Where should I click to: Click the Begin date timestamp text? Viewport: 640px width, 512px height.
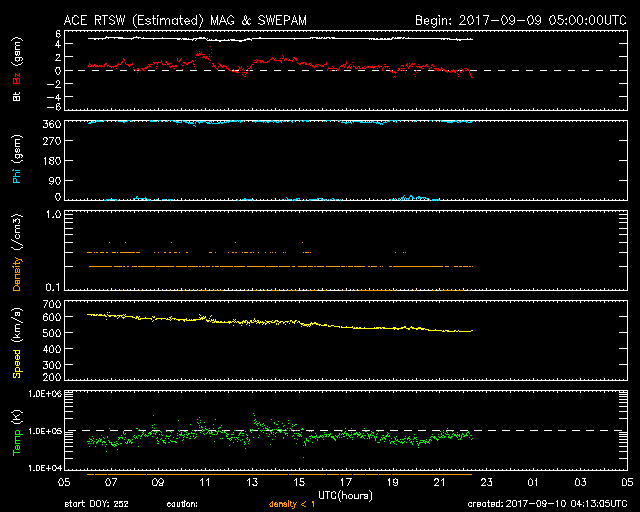pyautogui.click(x=520, y=20)
